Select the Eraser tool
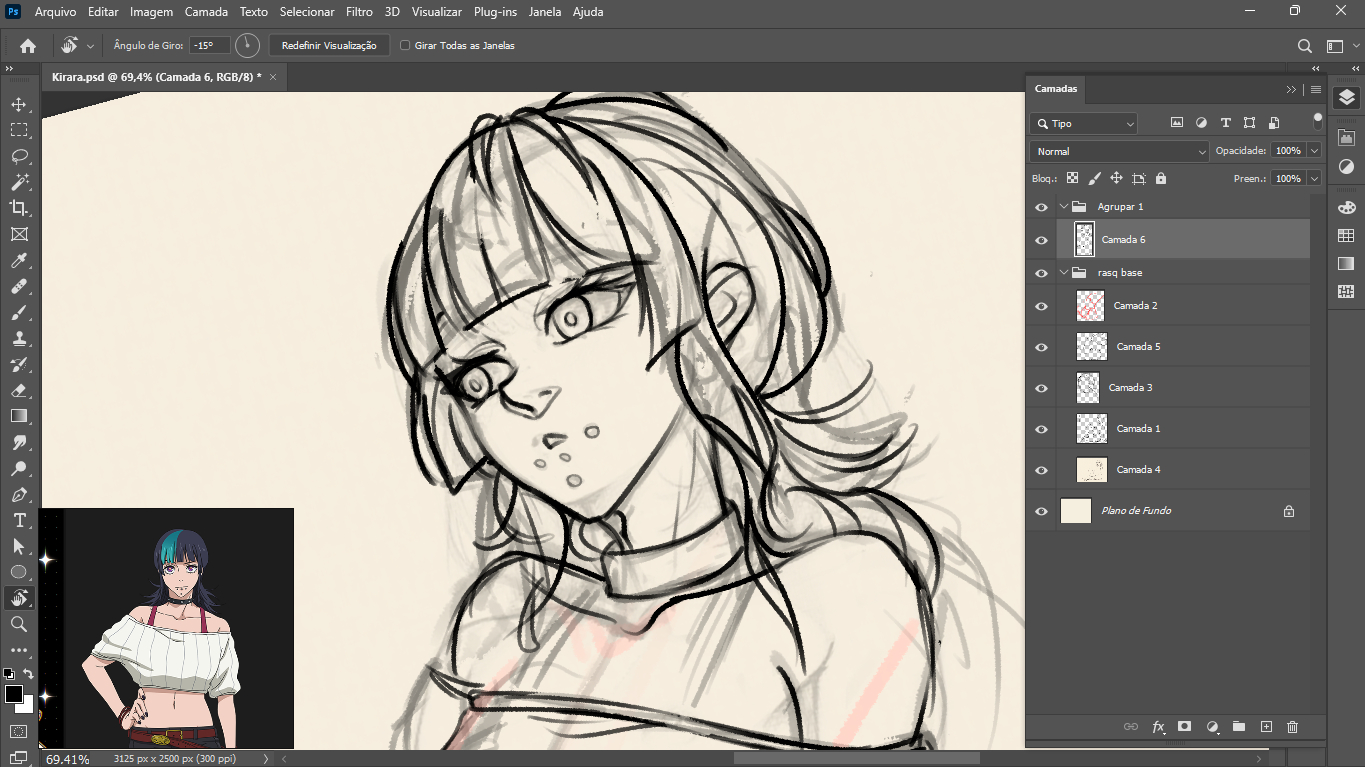 (x=19, y=391)
